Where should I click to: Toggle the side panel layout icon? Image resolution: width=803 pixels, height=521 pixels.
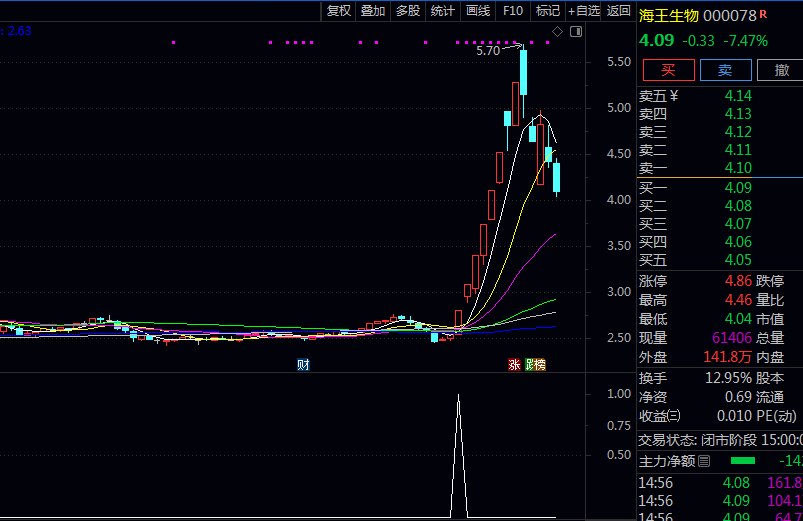coord(575,32)
